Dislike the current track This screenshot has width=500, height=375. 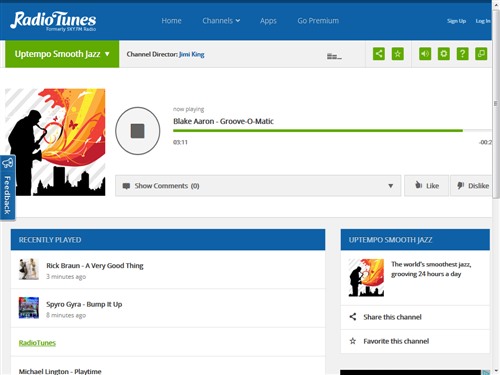pos(471,186)
